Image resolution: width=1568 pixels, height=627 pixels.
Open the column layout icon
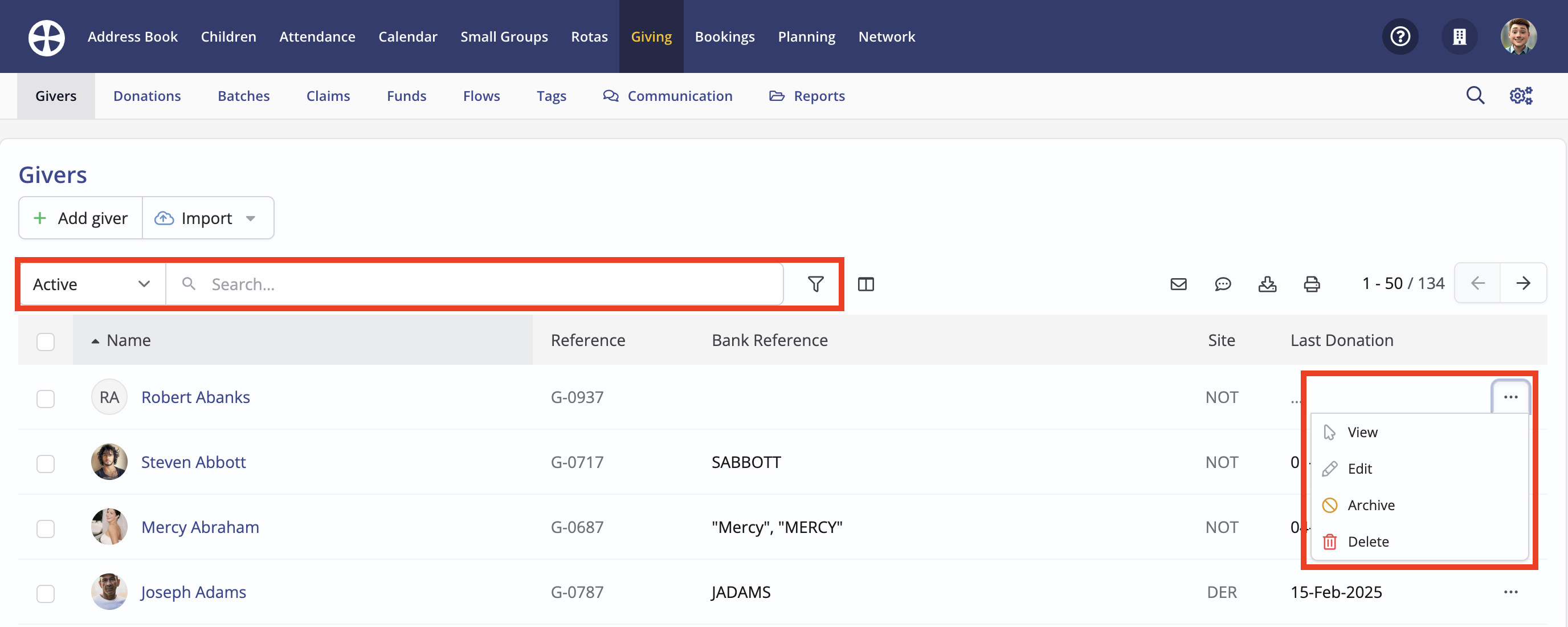[x=865, y=284]
